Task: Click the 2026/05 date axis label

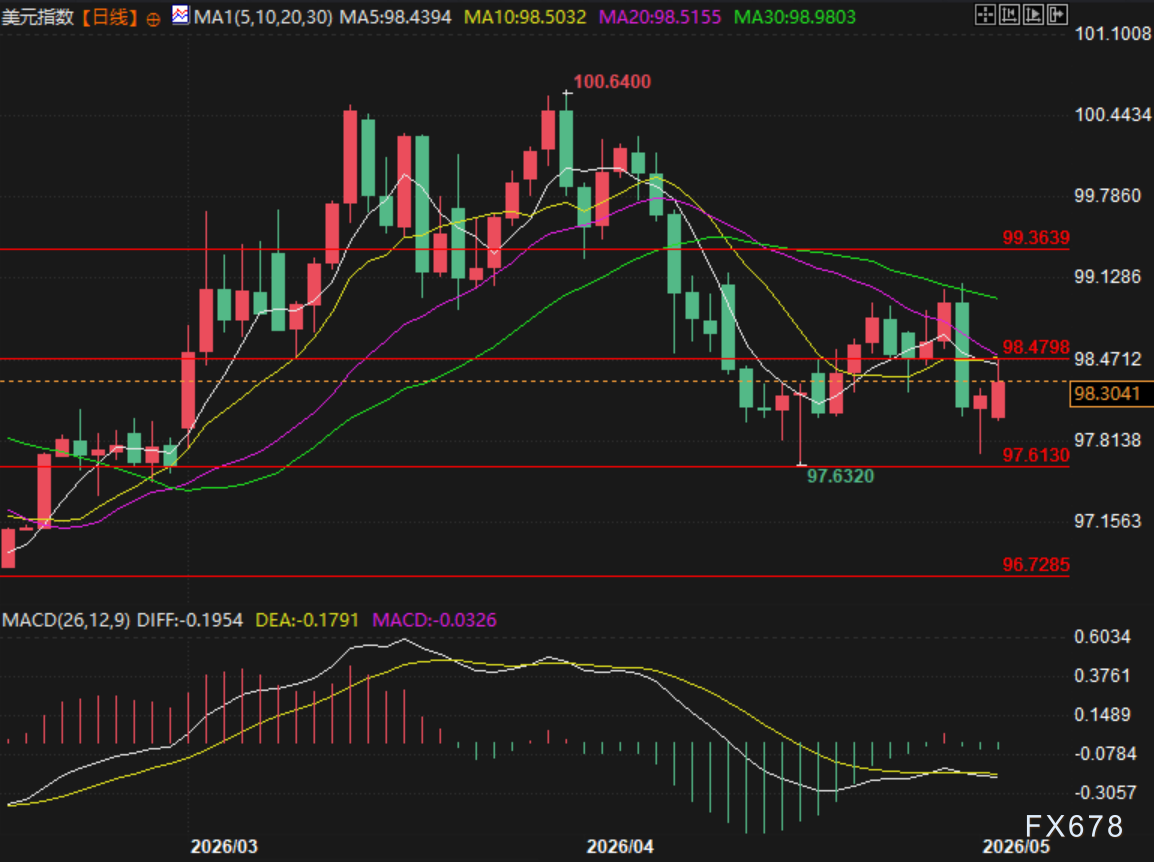Action: (x=1016, y=847)
